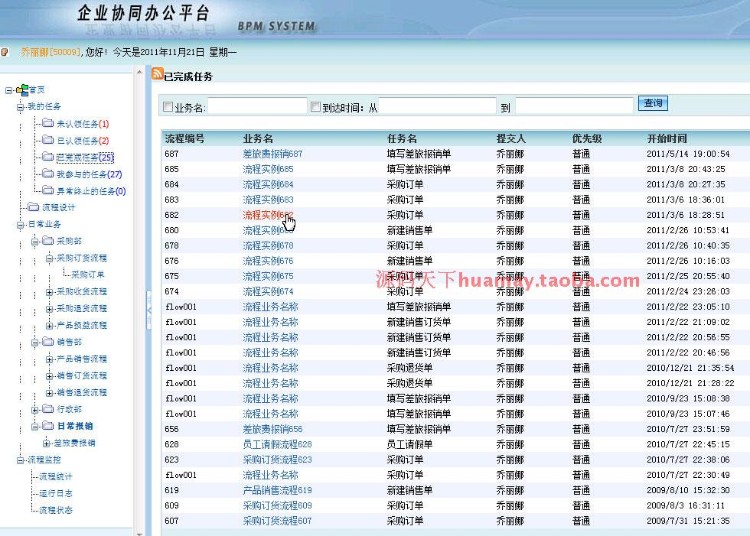Click the 任务名 column header

pos(402,139)
